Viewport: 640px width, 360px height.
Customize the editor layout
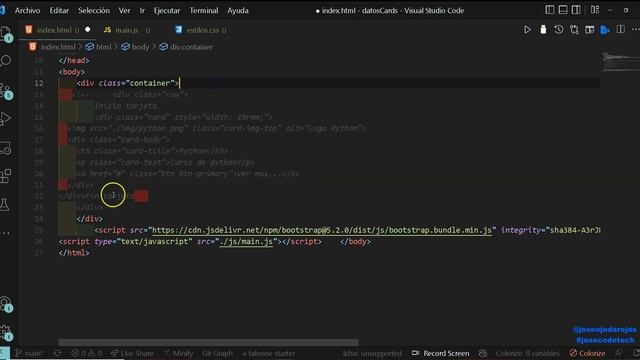[595, 10]
